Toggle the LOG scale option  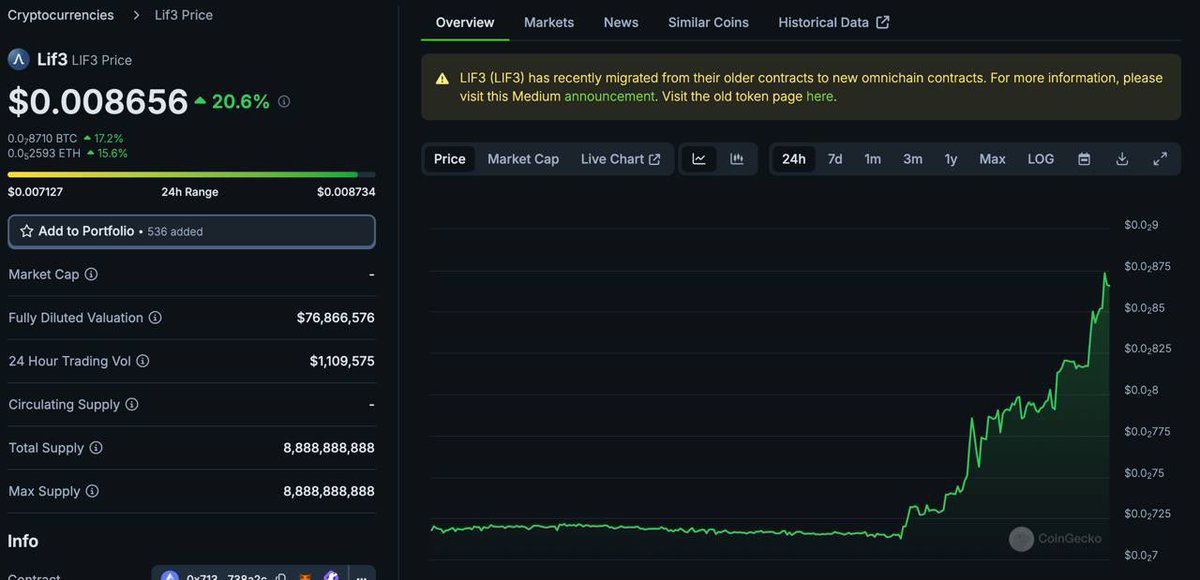[1041, 159]
